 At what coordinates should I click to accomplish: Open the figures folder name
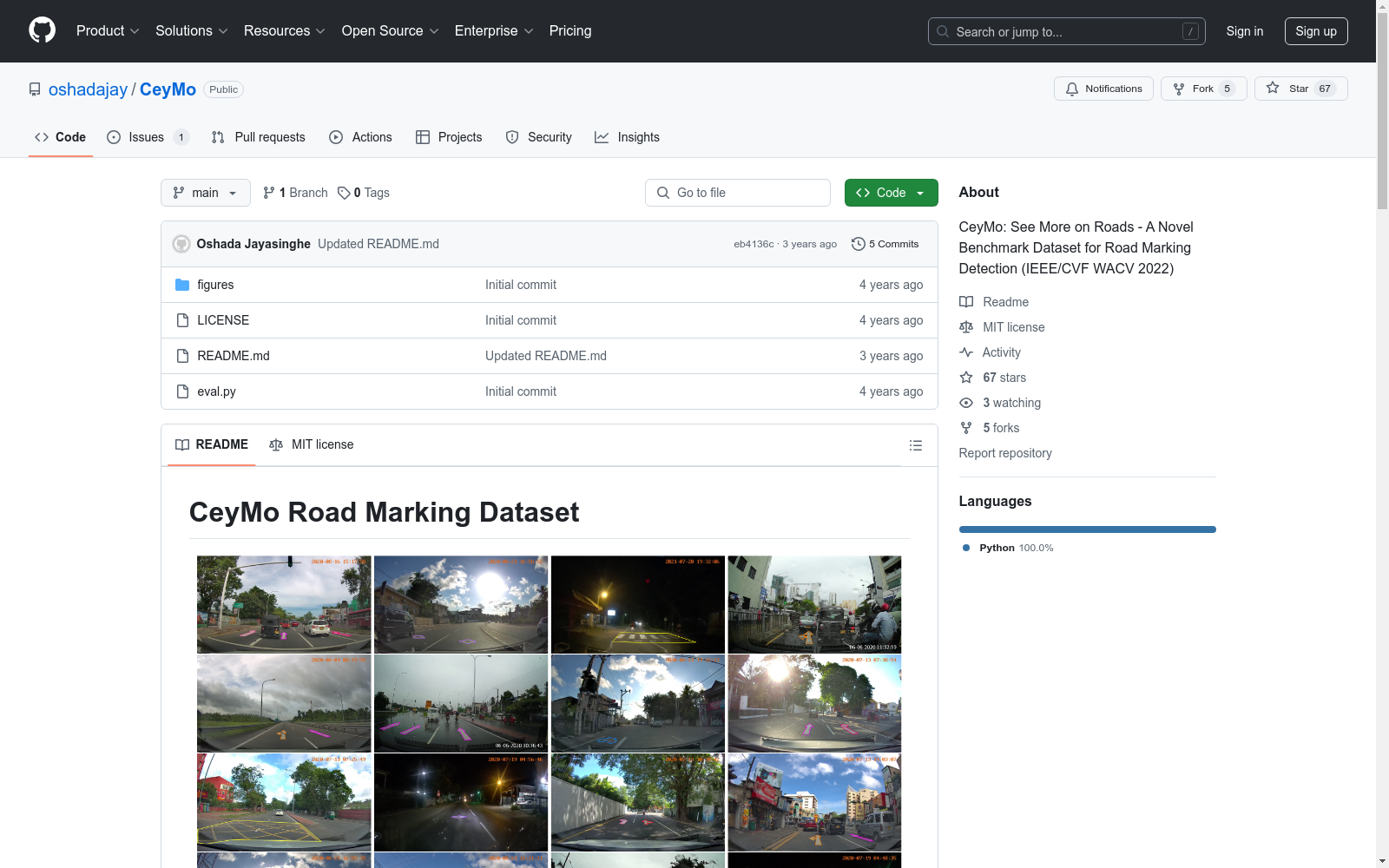point(215,285)
